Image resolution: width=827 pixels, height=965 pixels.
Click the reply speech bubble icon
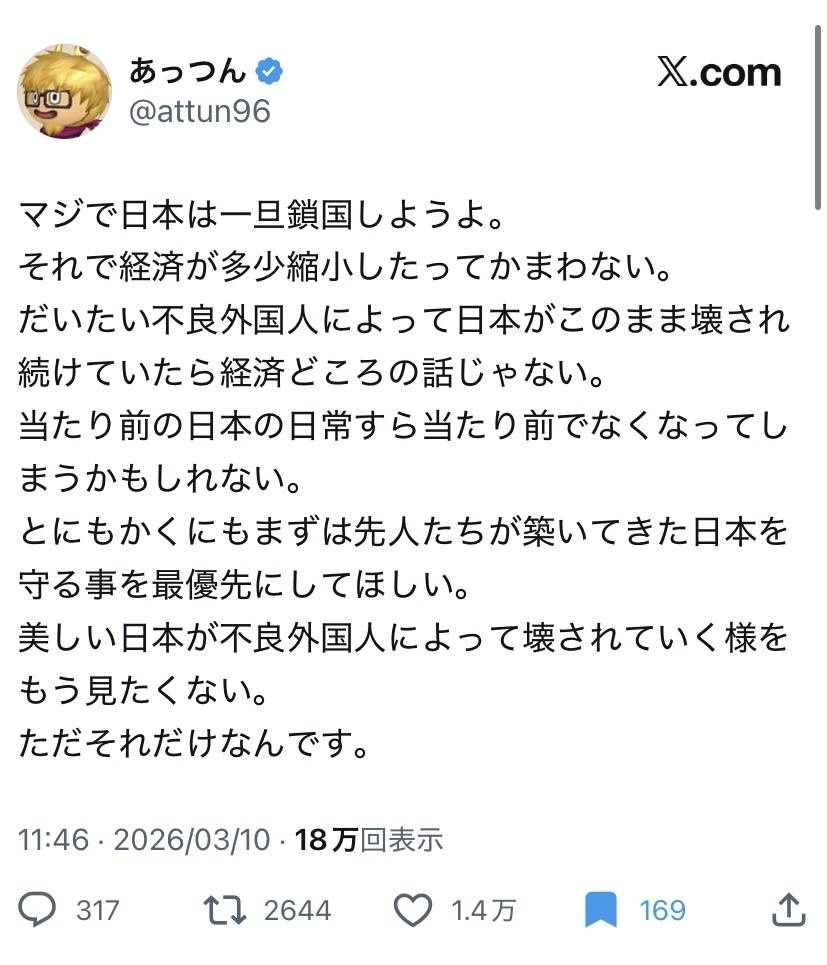(37, 909)
